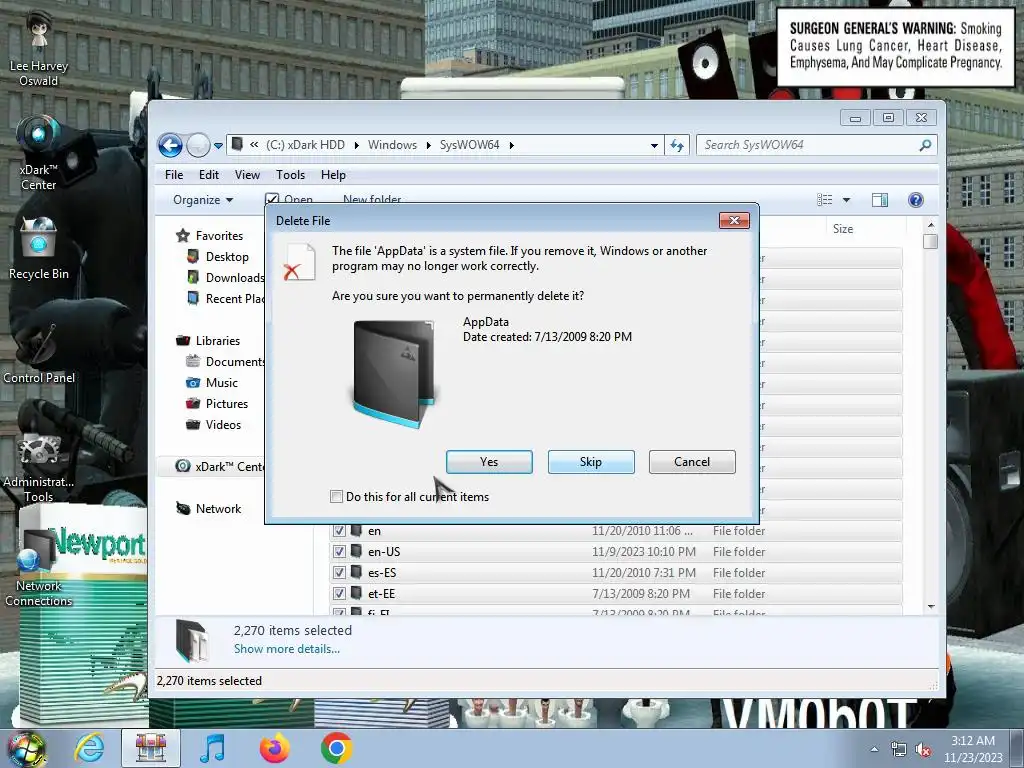The image size is (1024, 768).
Task: Open the recent pages dropdown arrow
Action: click(218, 146)
